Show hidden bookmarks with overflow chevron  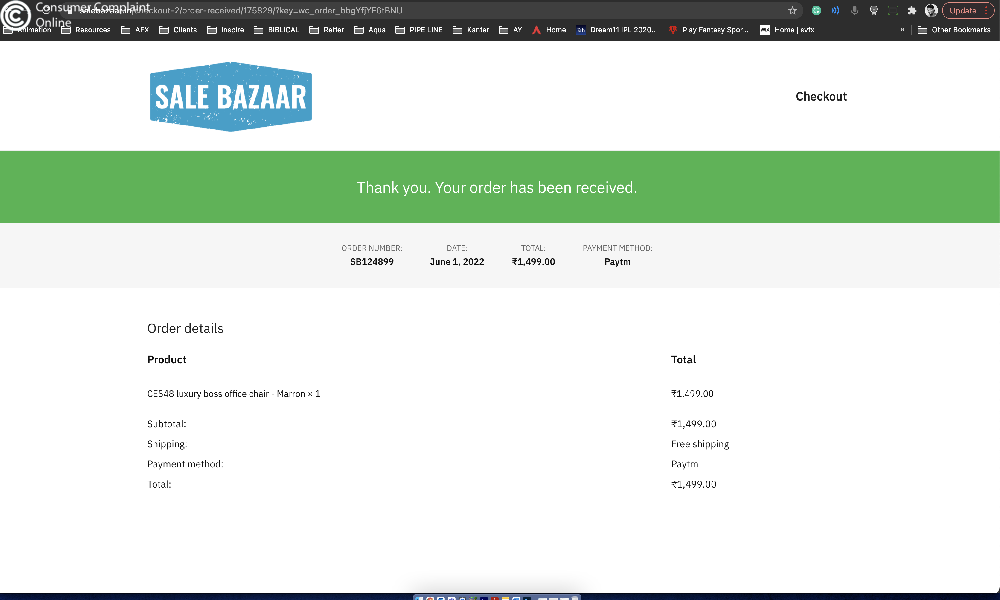(903, 30)
